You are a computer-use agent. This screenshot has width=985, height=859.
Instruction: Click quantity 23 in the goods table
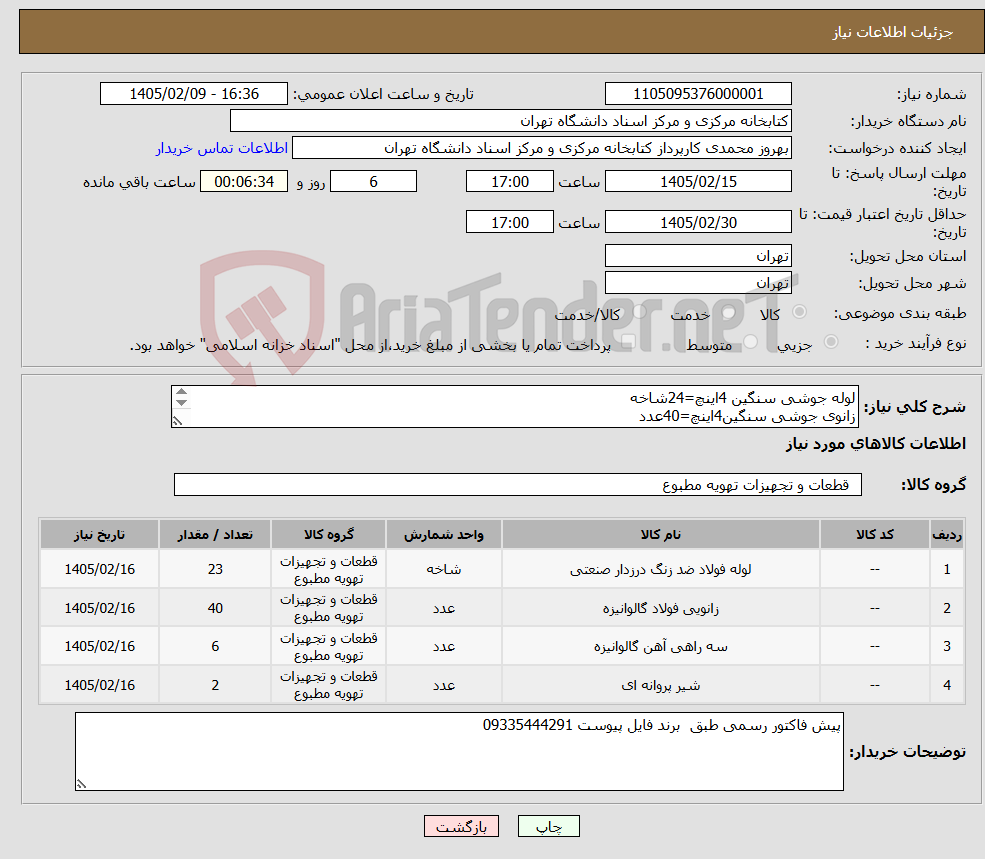[x=215, y=569]
